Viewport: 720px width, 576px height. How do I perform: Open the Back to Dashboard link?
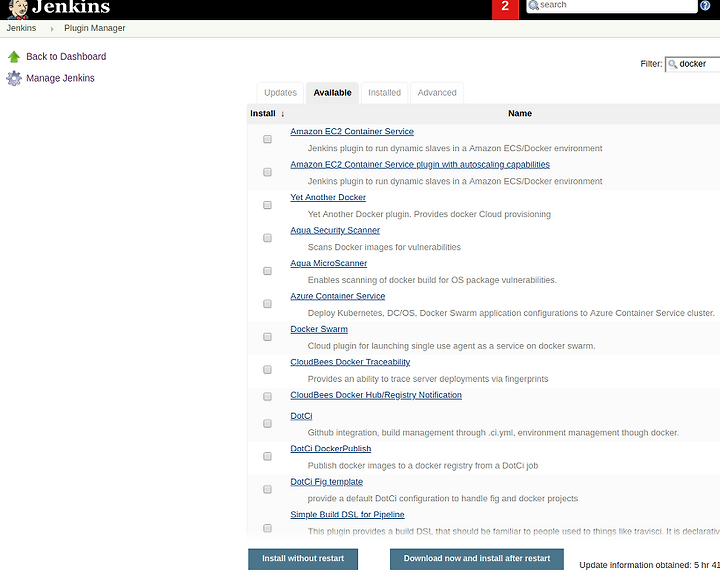[66, 56]
